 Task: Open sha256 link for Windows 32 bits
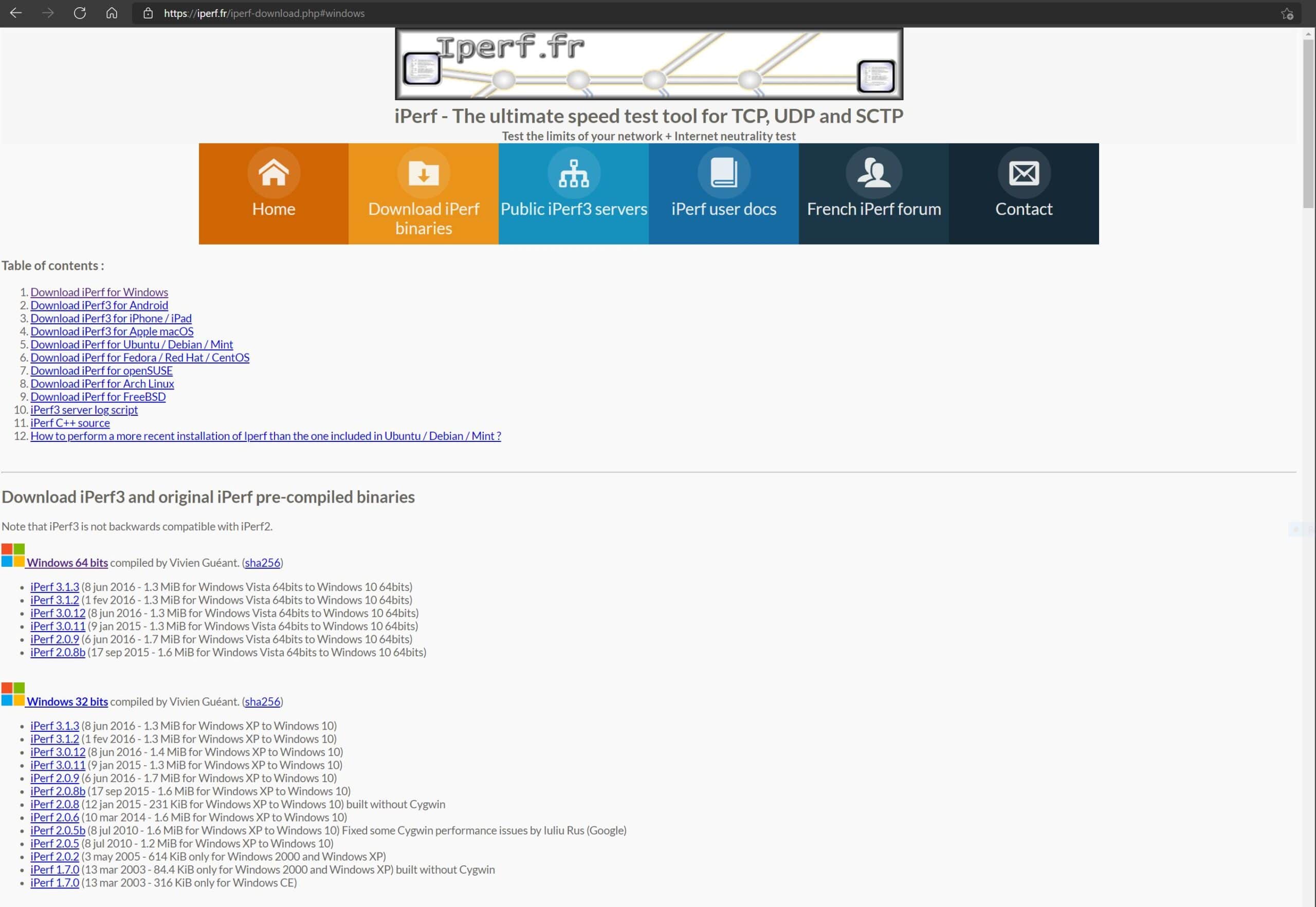pos(262,701)
